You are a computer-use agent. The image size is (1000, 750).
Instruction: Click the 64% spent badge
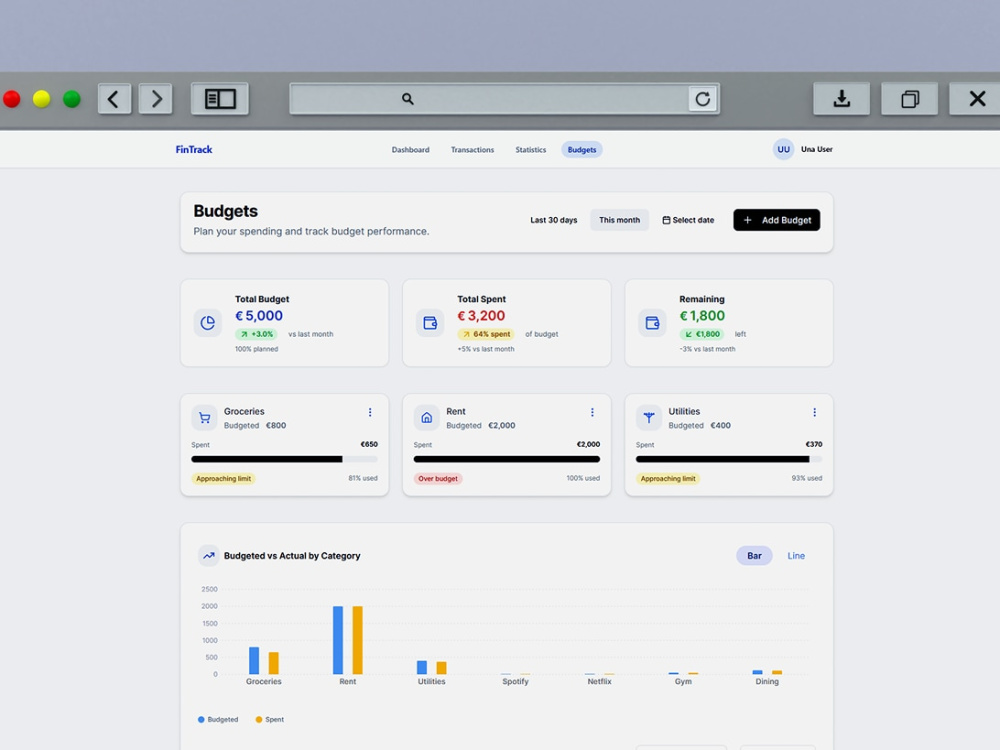tap(485, 334)
